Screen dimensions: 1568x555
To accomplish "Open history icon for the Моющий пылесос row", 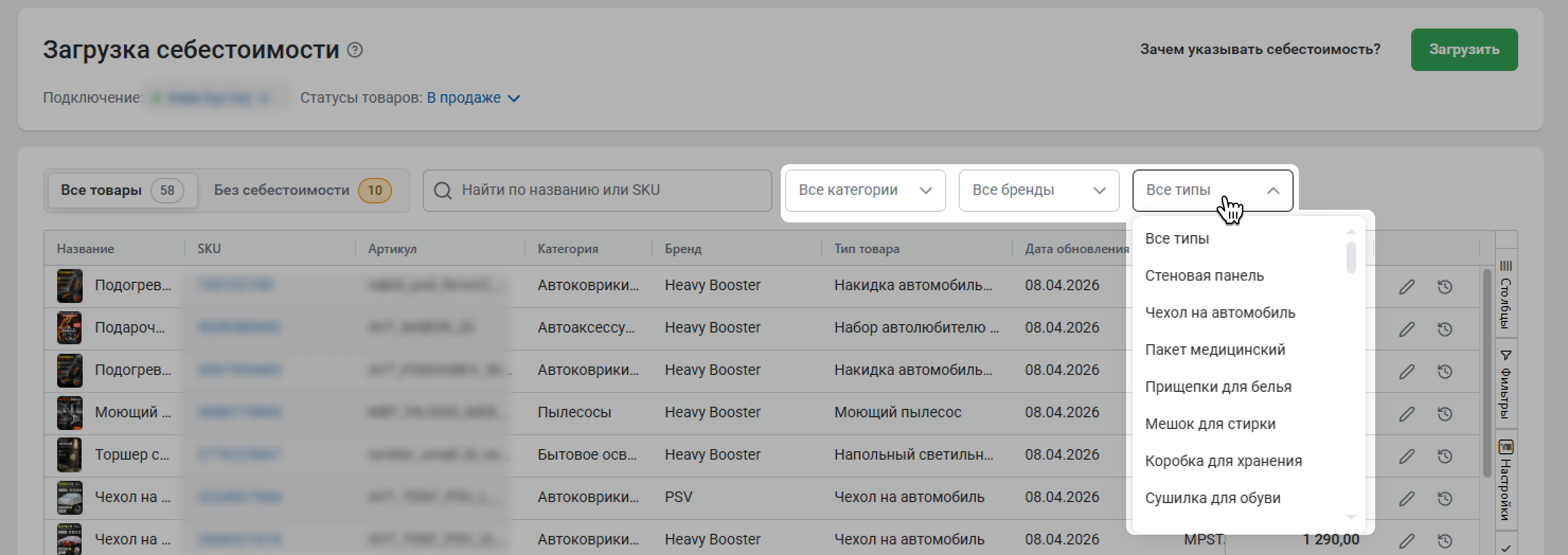I will point(1445,414).
